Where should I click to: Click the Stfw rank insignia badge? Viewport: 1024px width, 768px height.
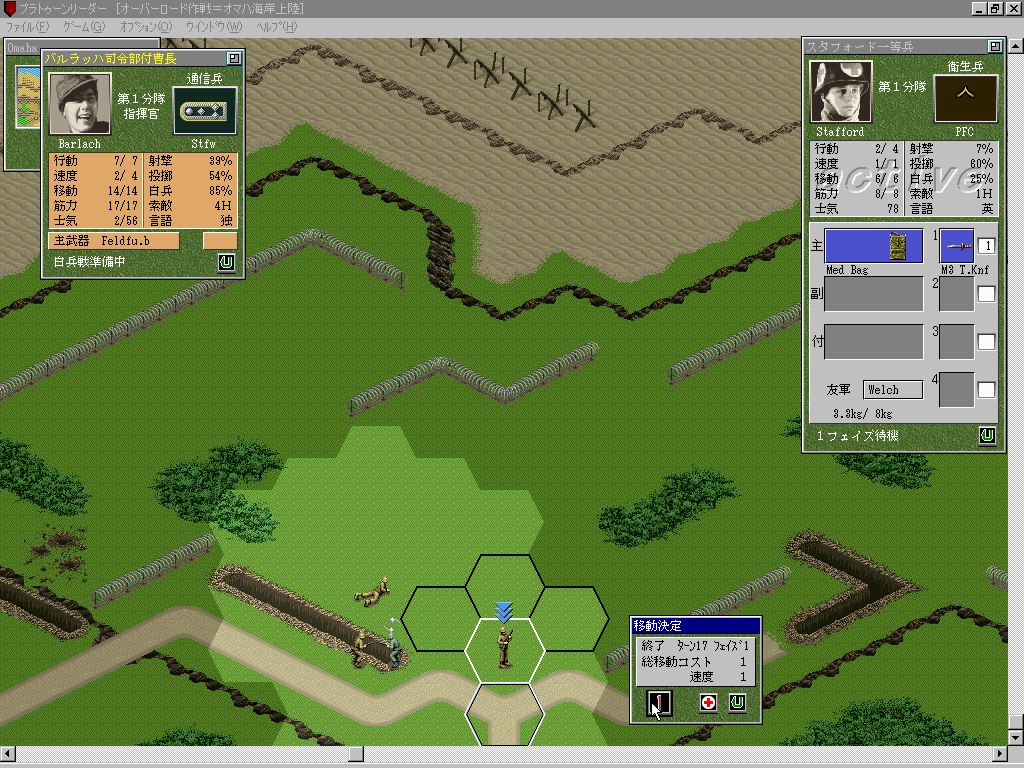click(x=204, y=111)
